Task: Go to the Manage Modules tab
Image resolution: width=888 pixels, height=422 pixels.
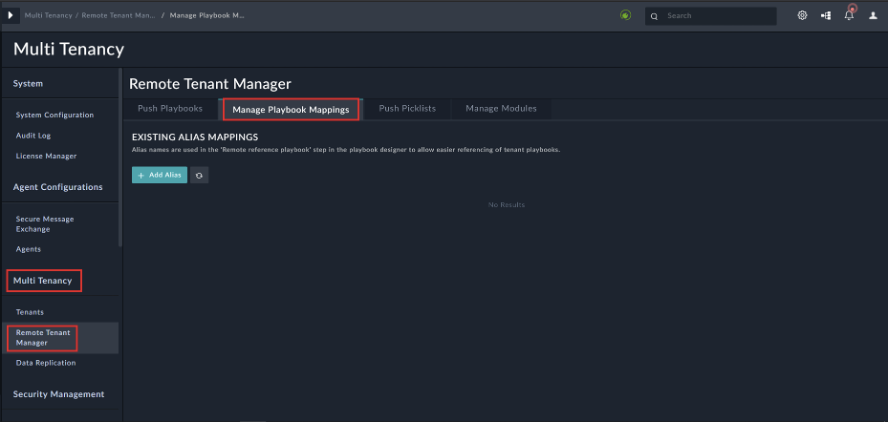Action: (501, 108)
